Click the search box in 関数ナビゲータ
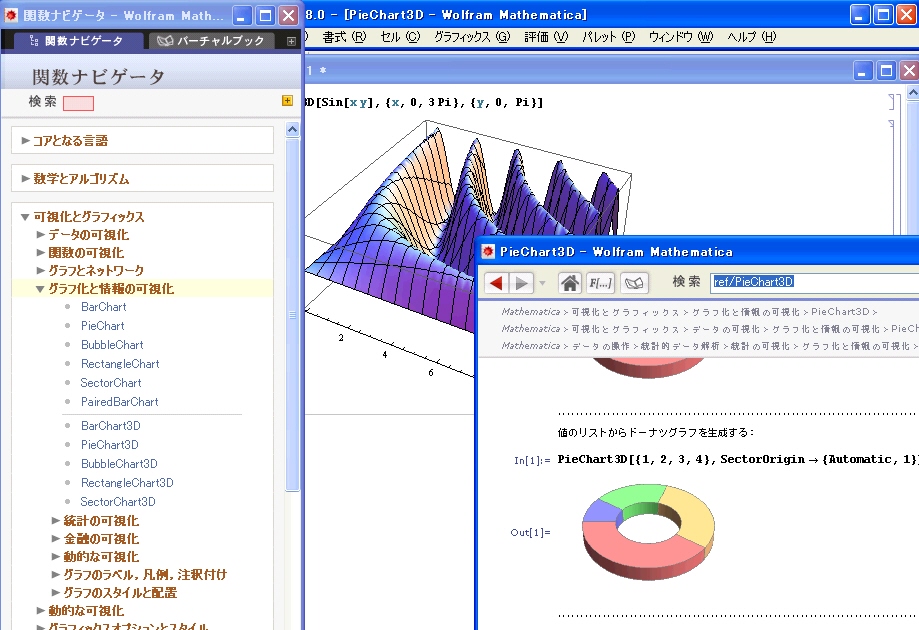Viewport: 919px width, 630px height. 79,103
